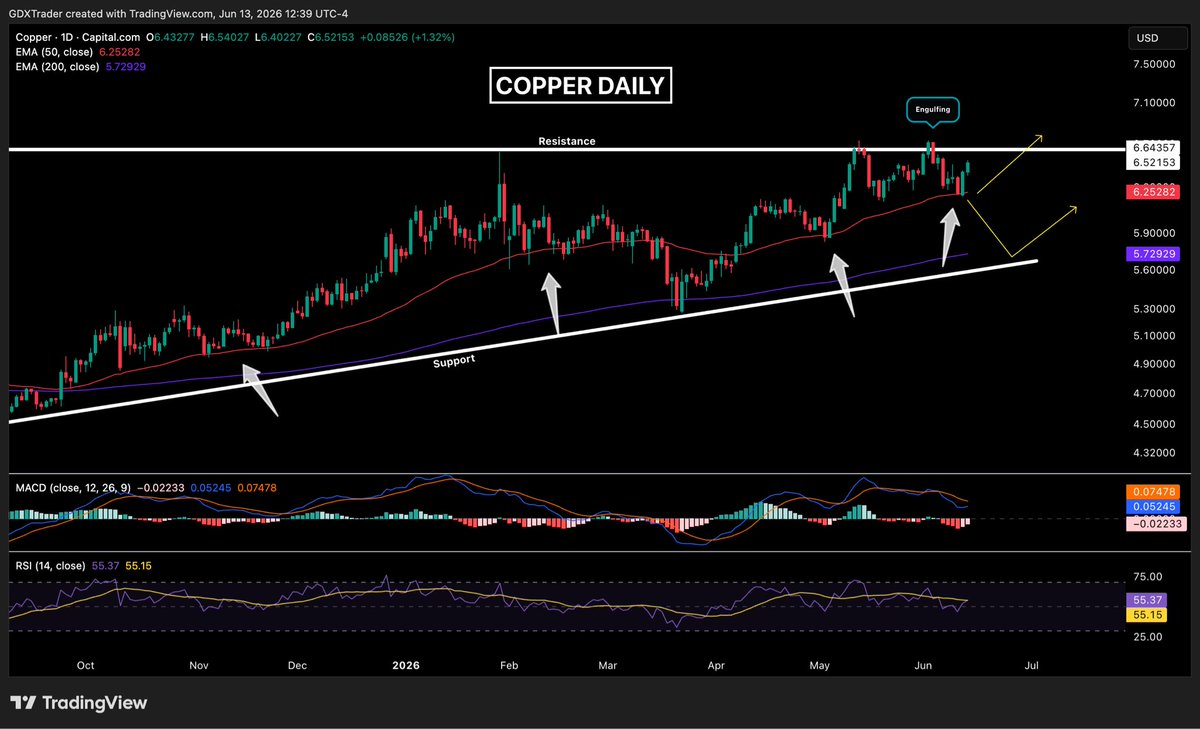Click the 4.70000 price axis label
This screenshot has height=729, width=1200.
[1154, 394]
